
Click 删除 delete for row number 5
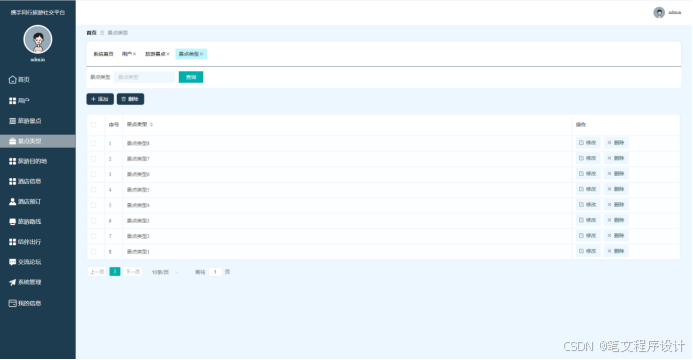(616, 205)
